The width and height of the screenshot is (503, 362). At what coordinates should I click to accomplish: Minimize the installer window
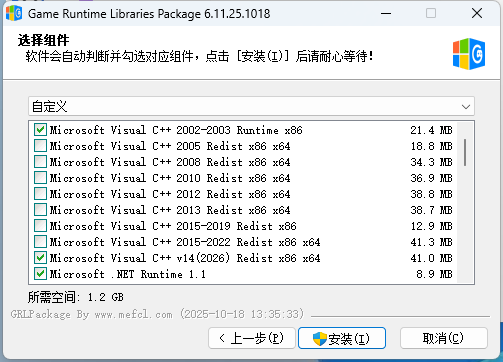(x=386, y=13)
